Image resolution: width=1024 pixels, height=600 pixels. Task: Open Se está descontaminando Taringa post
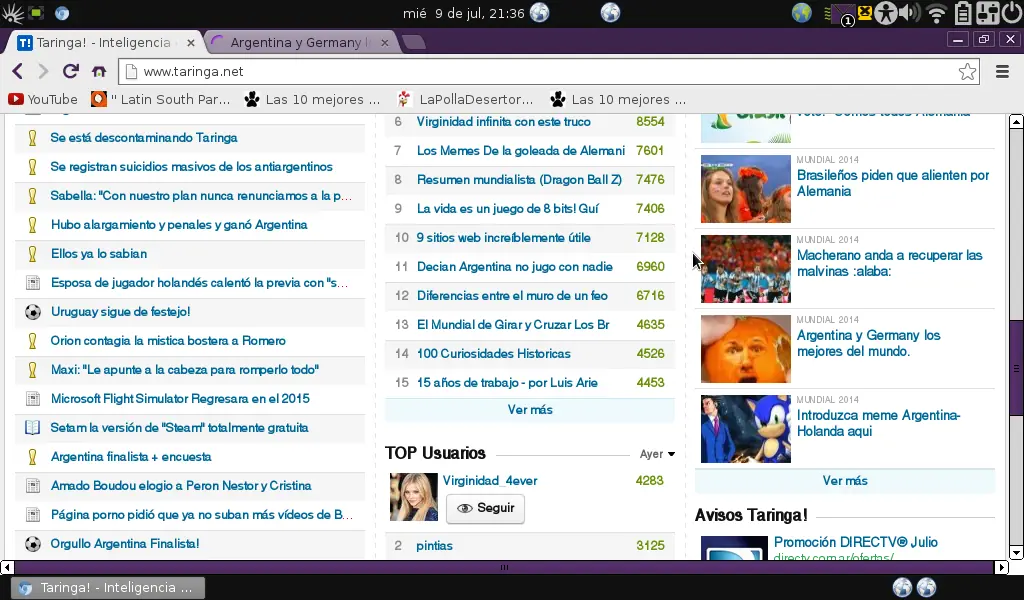(144, 138)
